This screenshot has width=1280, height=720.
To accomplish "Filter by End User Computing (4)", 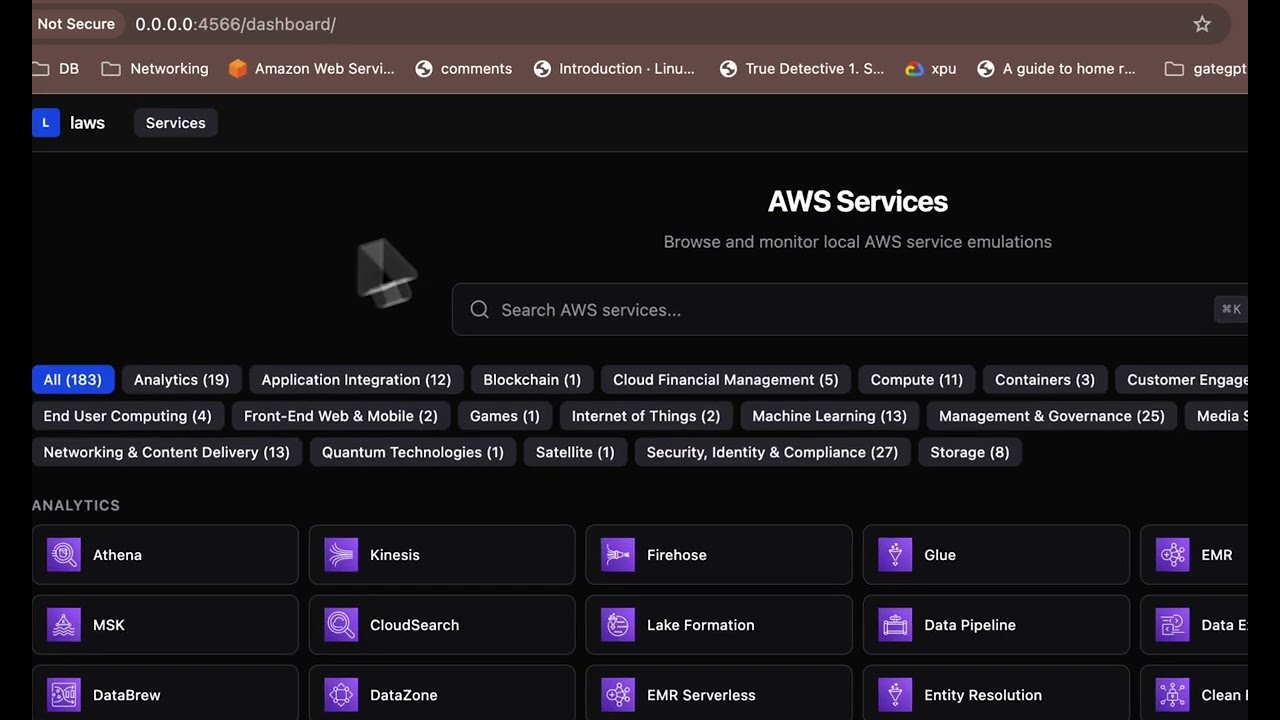I will pyautogui.click(x=128, y=416).
